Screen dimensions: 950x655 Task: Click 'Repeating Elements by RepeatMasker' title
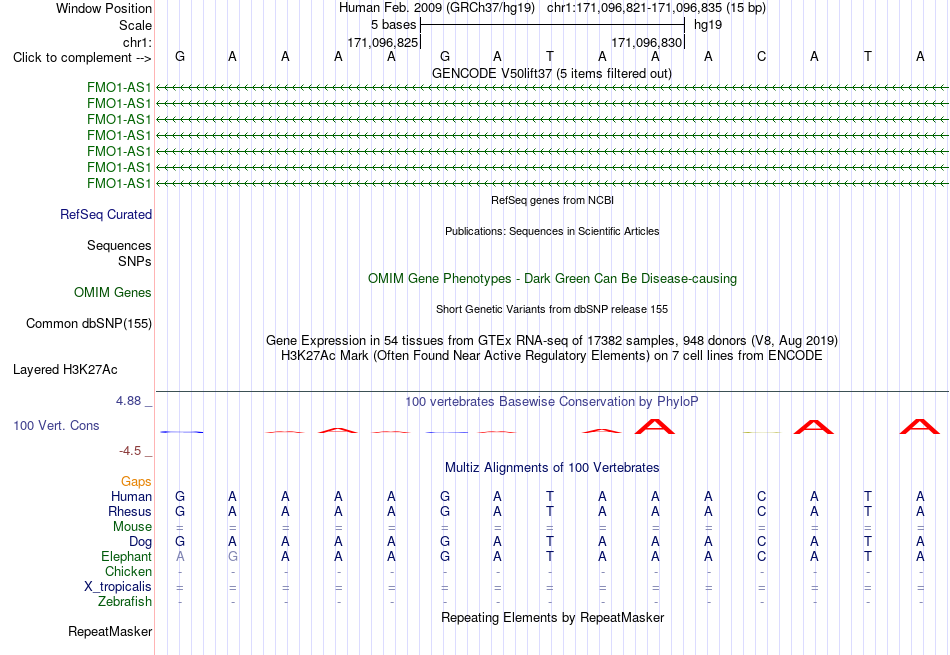tap(553, 617)
